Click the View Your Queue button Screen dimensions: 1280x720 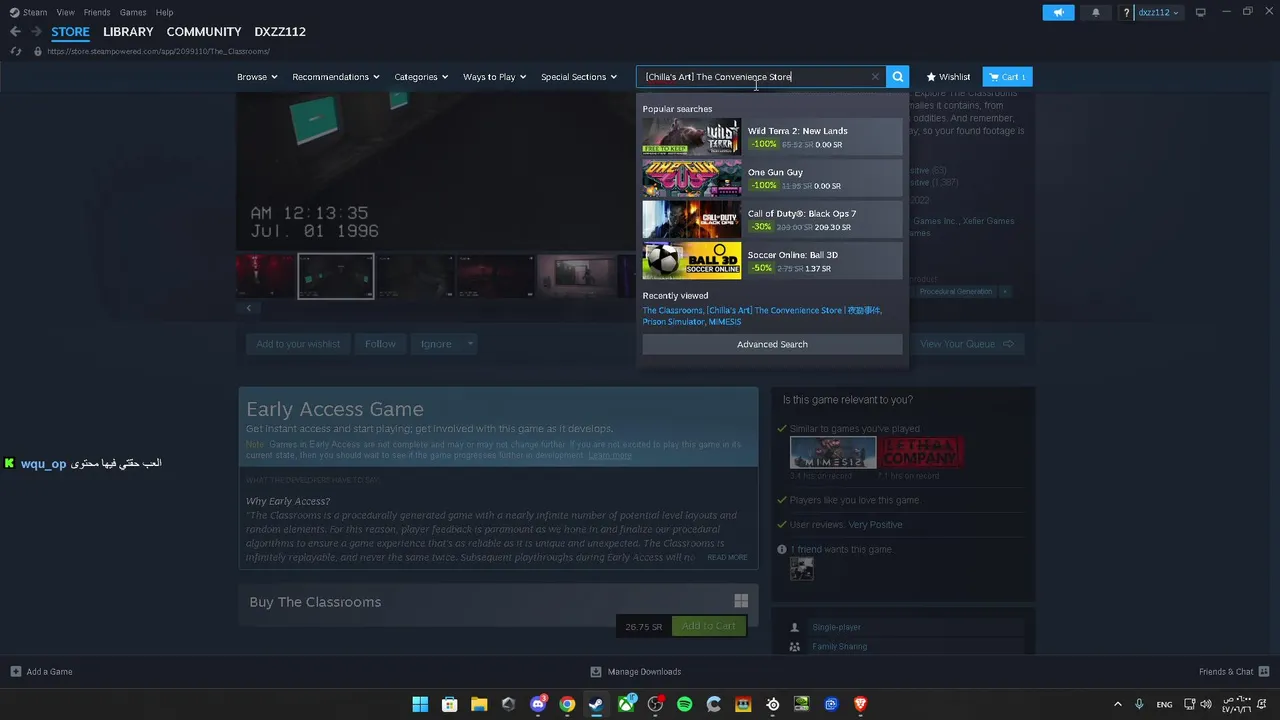(x=967, y=344)
